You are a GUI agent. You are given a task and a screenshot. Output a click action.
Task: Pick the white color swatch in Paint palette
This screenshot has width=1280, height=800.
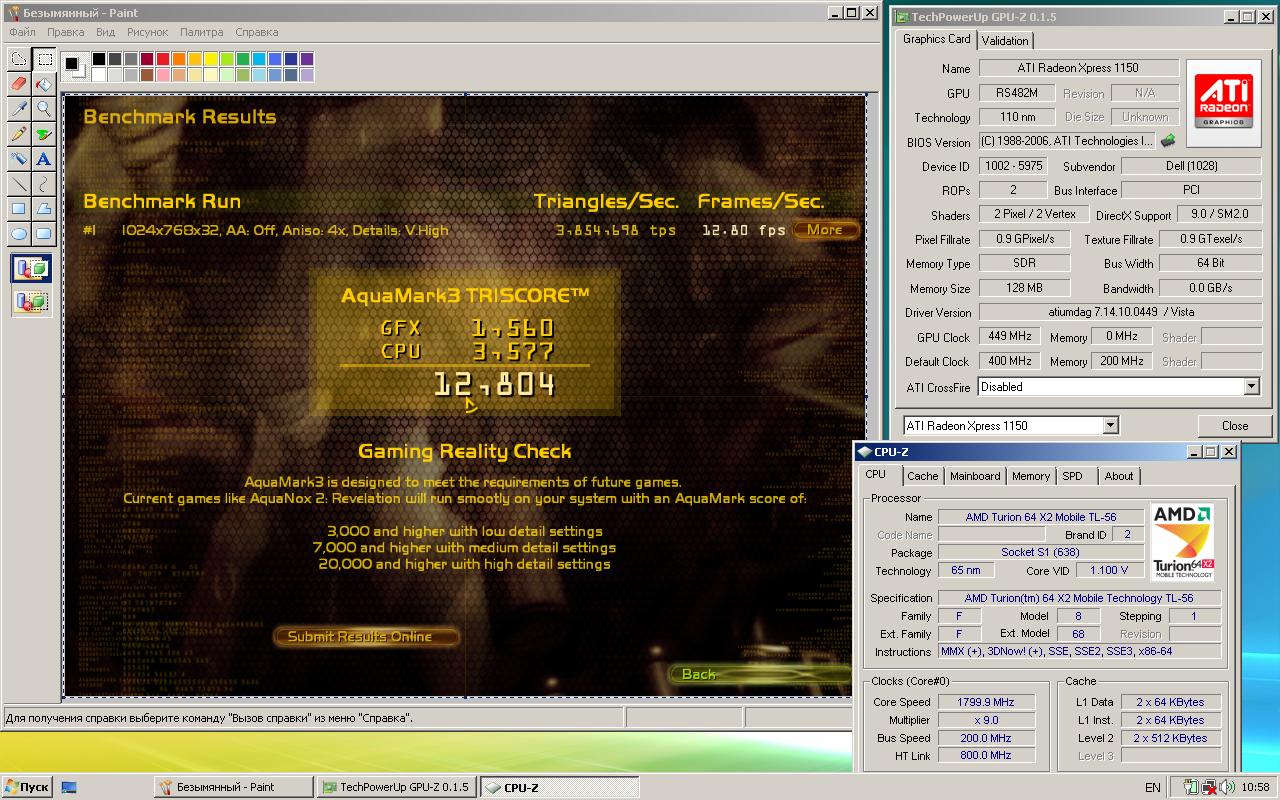99,75
